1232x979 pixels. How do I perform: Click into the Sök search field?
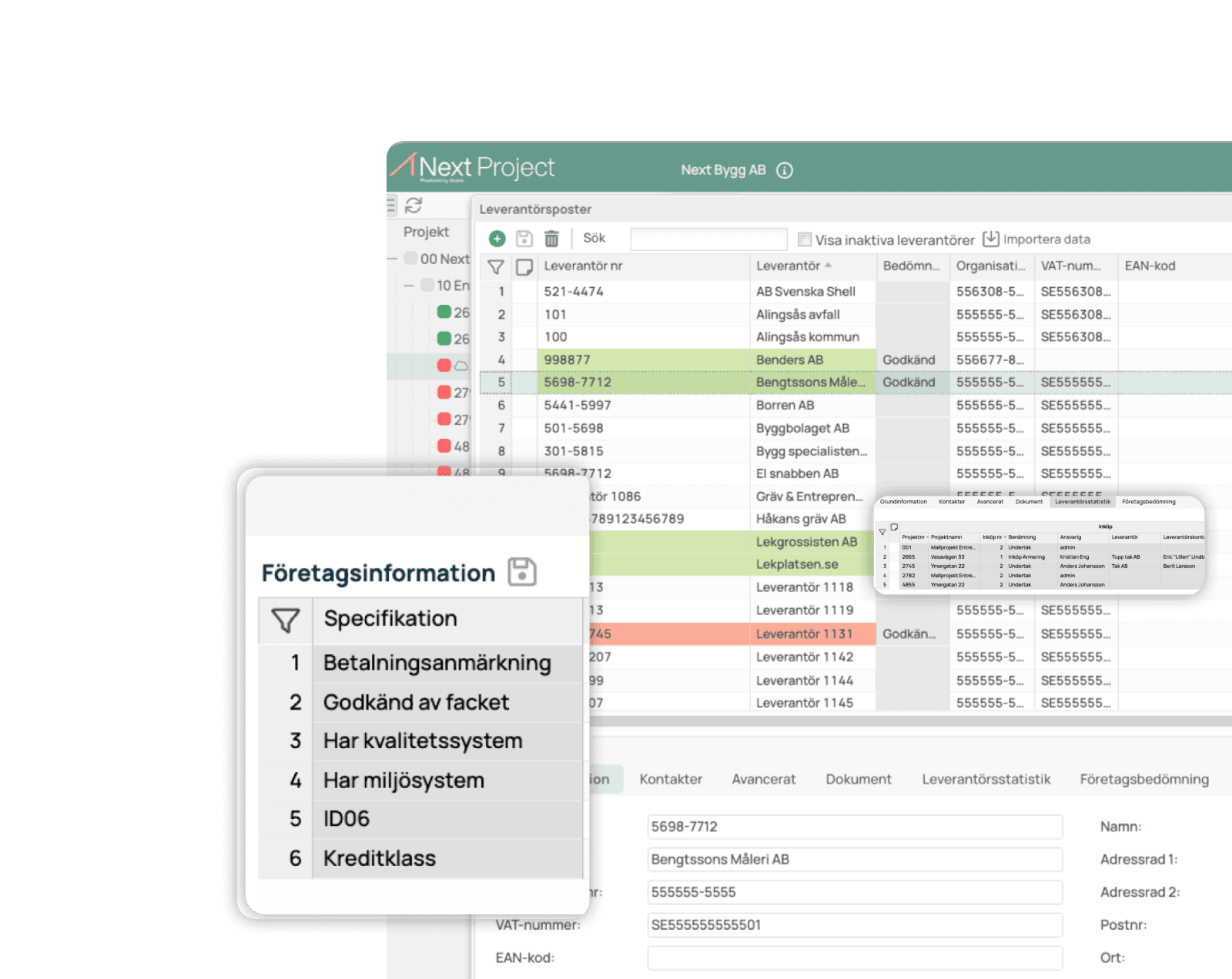[x=708, y=239]
